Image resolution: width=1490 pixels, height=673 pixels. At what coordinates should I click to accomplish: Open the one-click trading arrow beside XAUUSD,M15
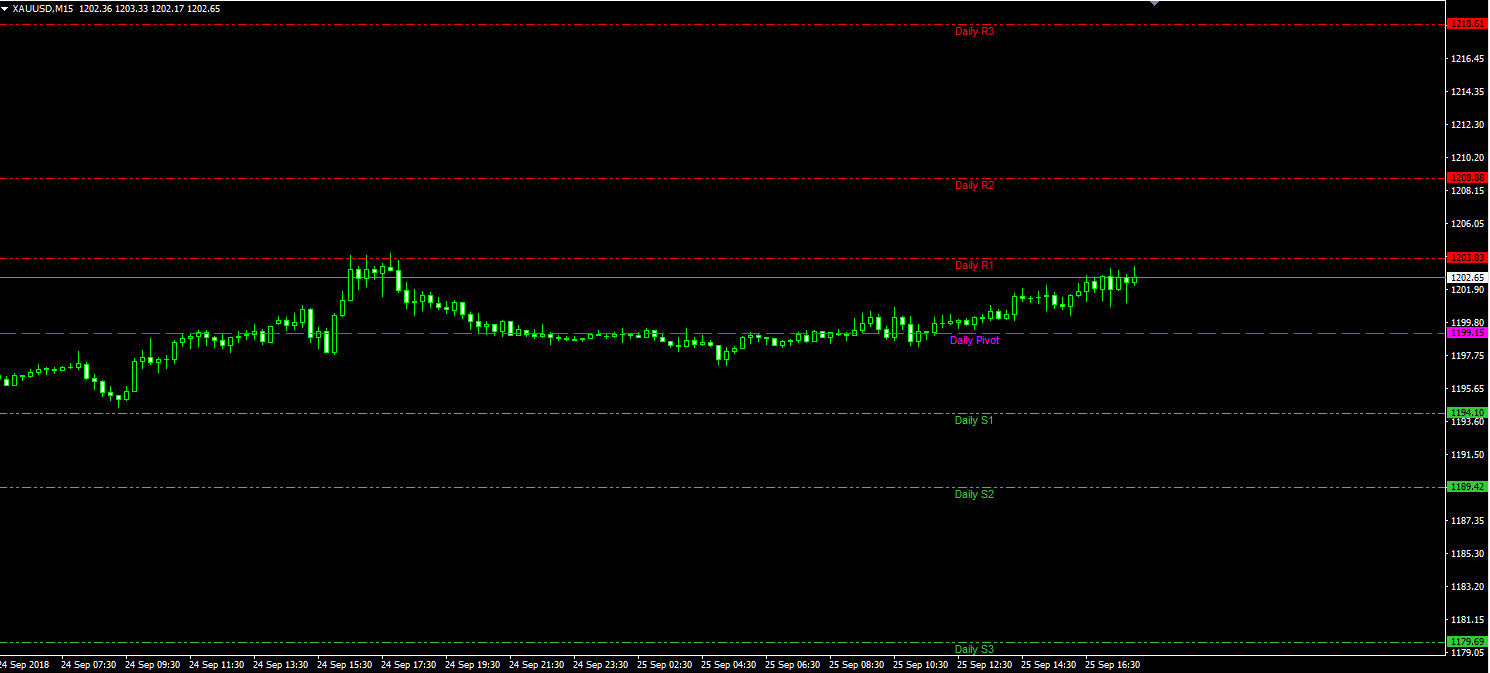[x=5, y=8]
